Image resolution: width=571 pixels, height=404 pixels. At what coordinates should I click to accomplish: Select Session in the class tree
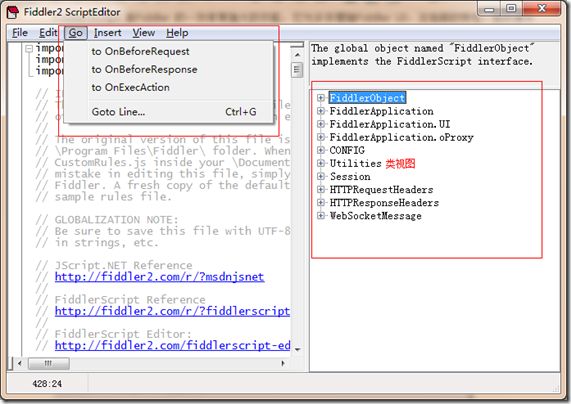coord(350,177)
